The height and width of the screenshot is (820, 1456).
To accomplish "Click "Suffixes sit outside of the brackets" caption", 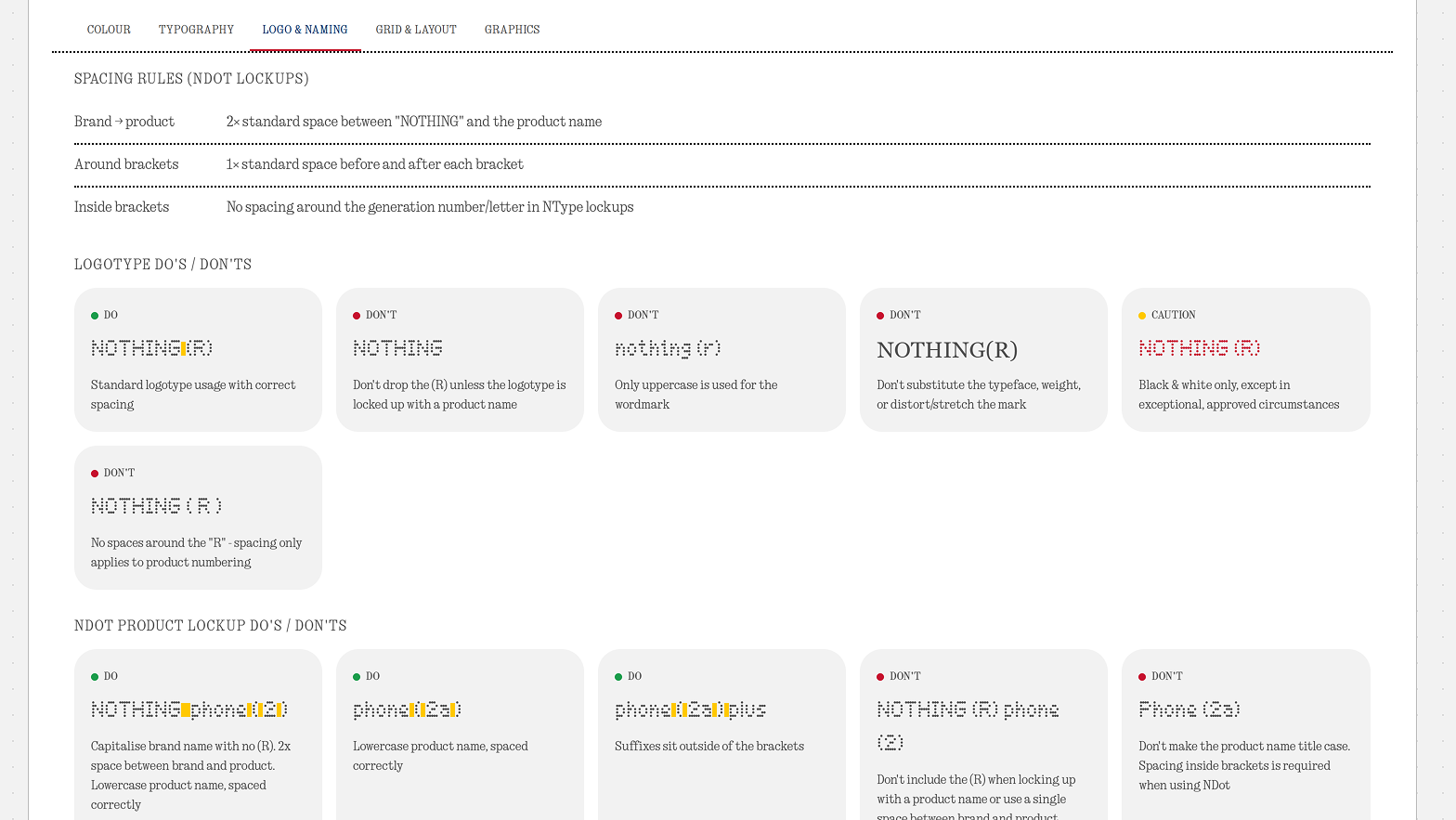I will 709,747.
